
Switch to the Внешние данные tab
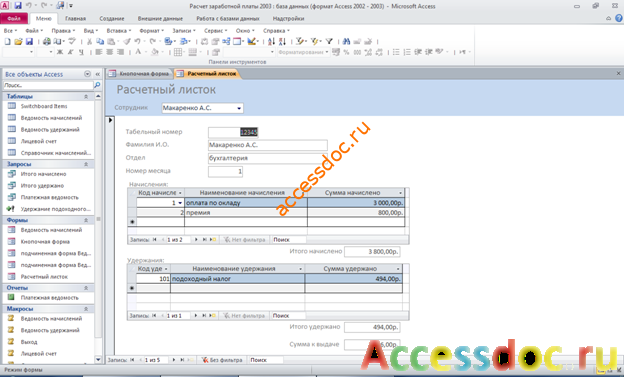(x=160, y=18)
